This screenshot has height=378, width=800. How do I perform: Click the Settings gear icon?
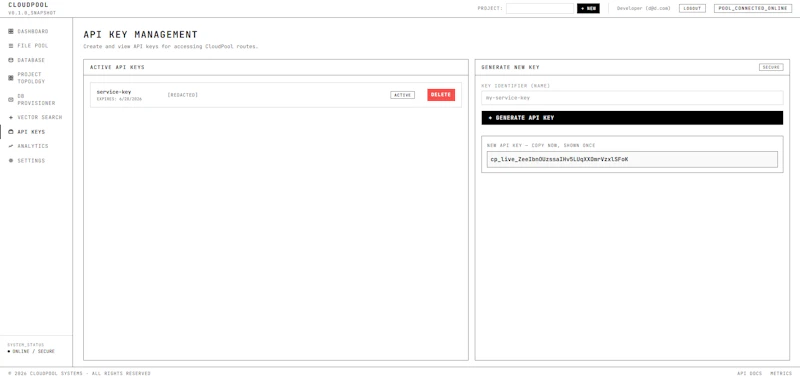tap(11, 161)
